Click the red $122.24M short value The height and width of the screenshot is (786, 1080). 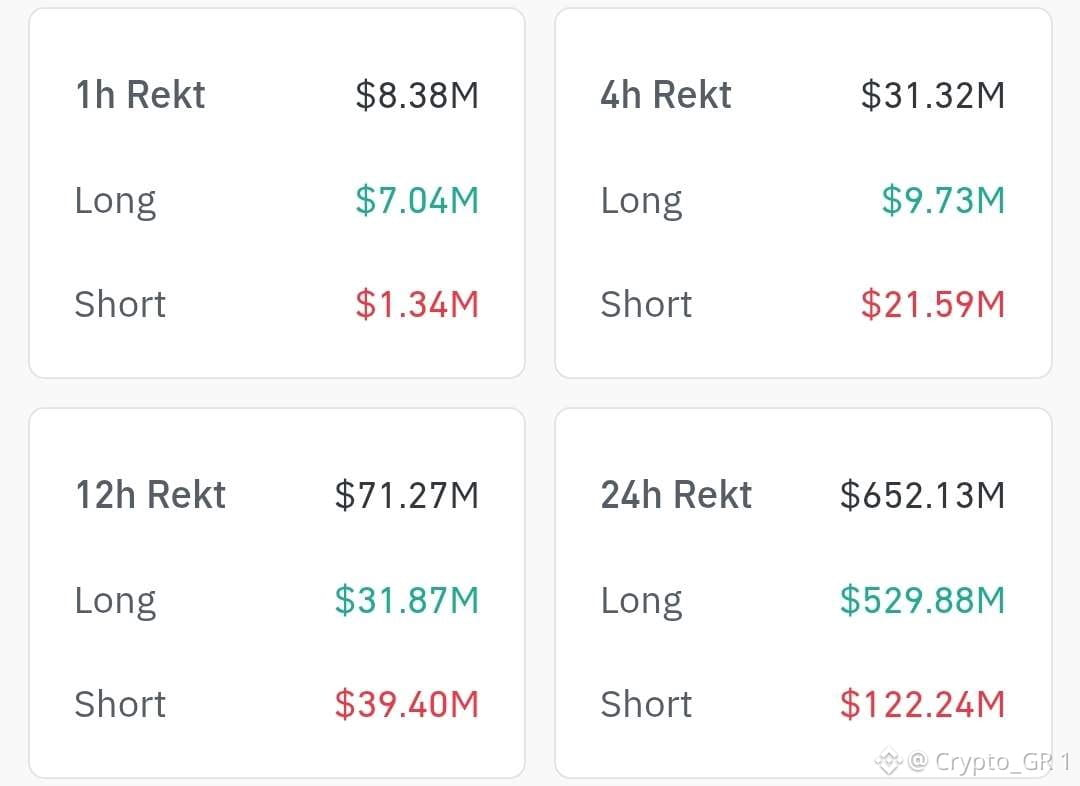click(922, 704)
